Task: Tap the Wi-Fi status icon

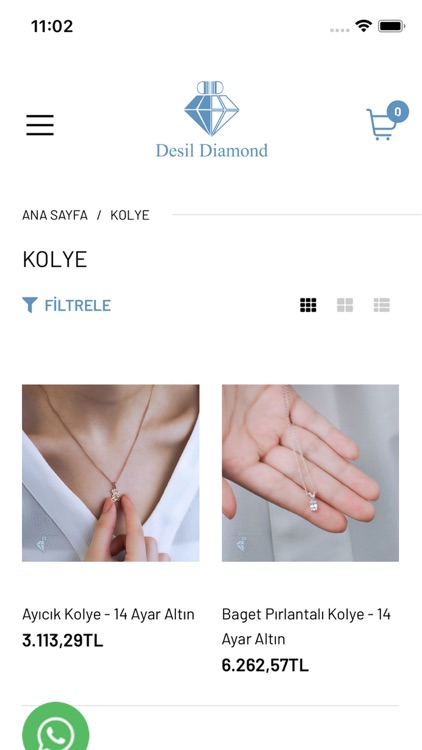Action: [364, 26]
